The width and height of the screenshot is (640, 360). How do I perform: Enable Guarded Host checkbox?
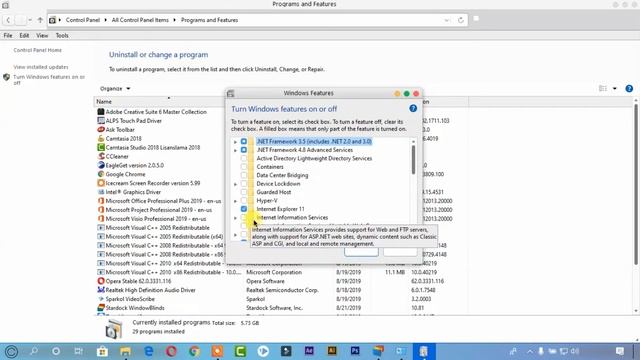point(244,192)
